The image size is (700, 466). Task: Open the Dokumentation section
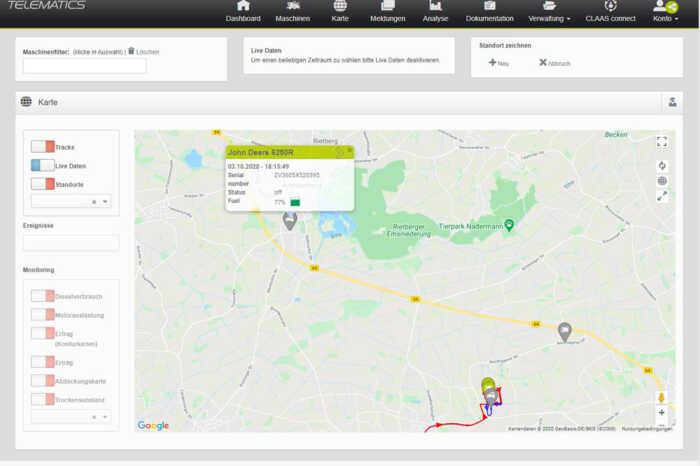489,12
